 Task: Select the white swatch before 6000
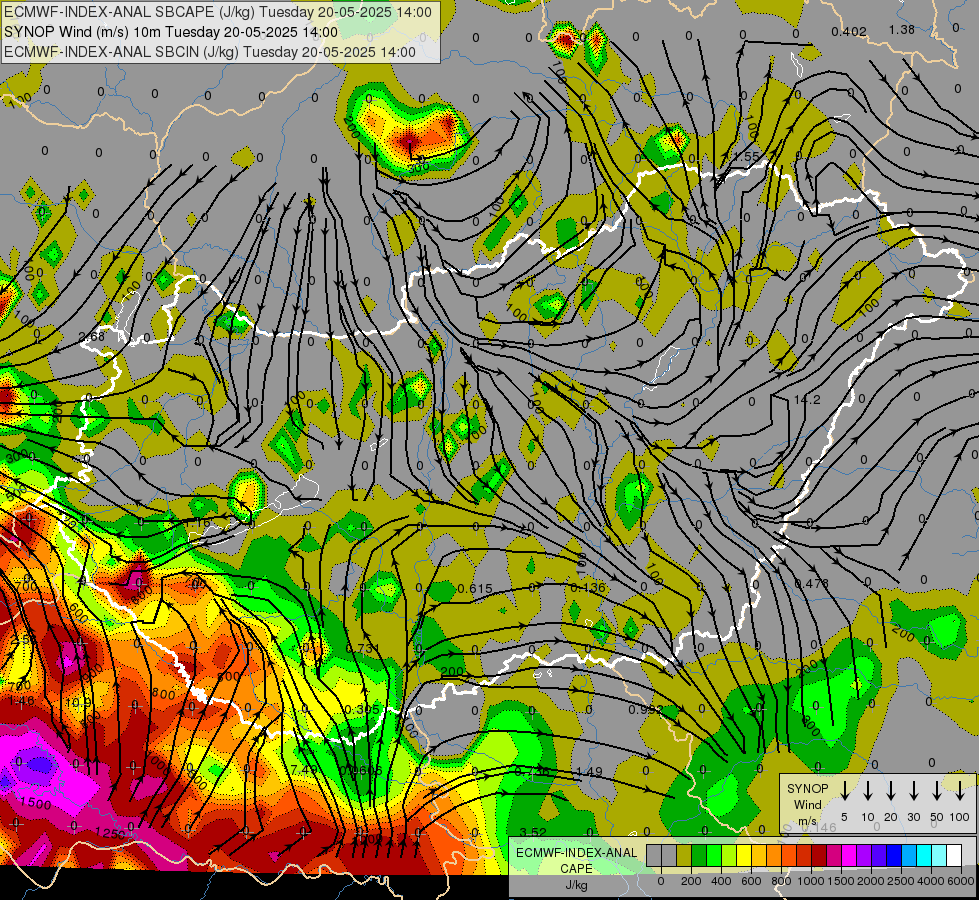954,855
